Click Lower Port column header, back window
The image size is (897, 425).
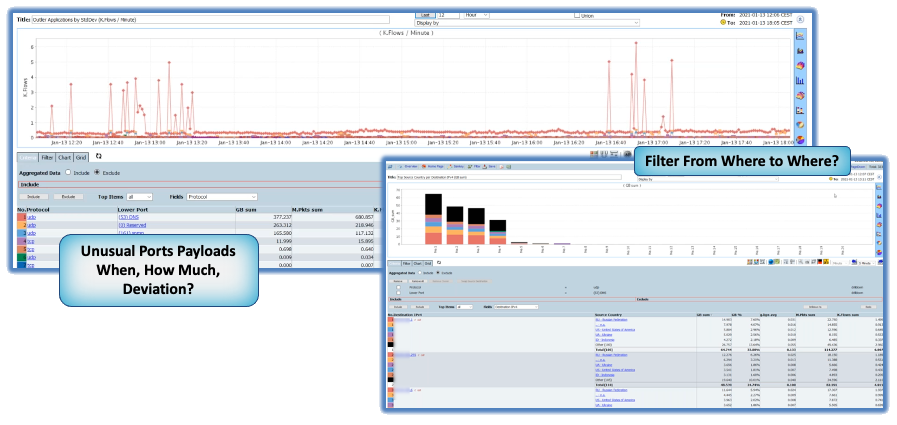133,210
